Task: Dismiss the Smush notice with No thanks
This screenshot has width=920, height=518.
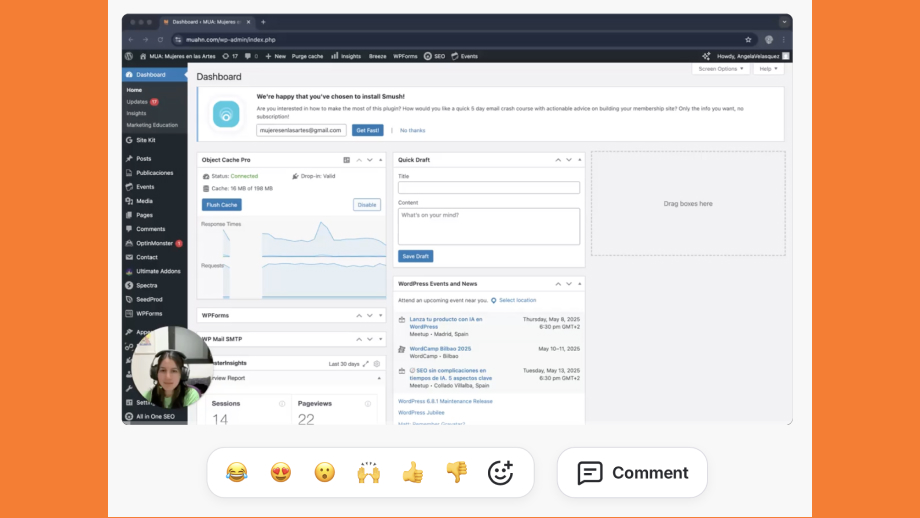Action: 412,130
